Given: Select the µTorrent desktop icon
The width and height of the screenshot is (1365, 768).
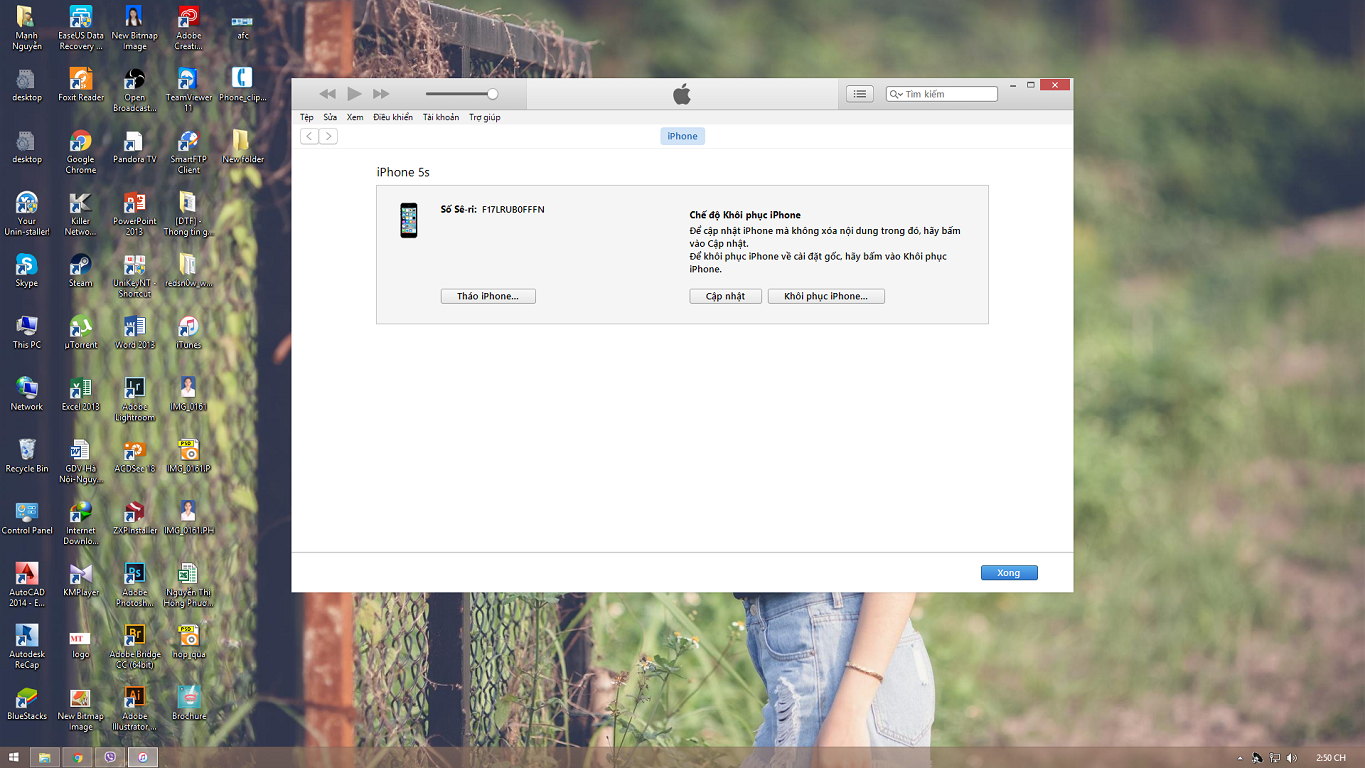Looking at the screenshot, I should pyautogui.click(x=81, y=332).
